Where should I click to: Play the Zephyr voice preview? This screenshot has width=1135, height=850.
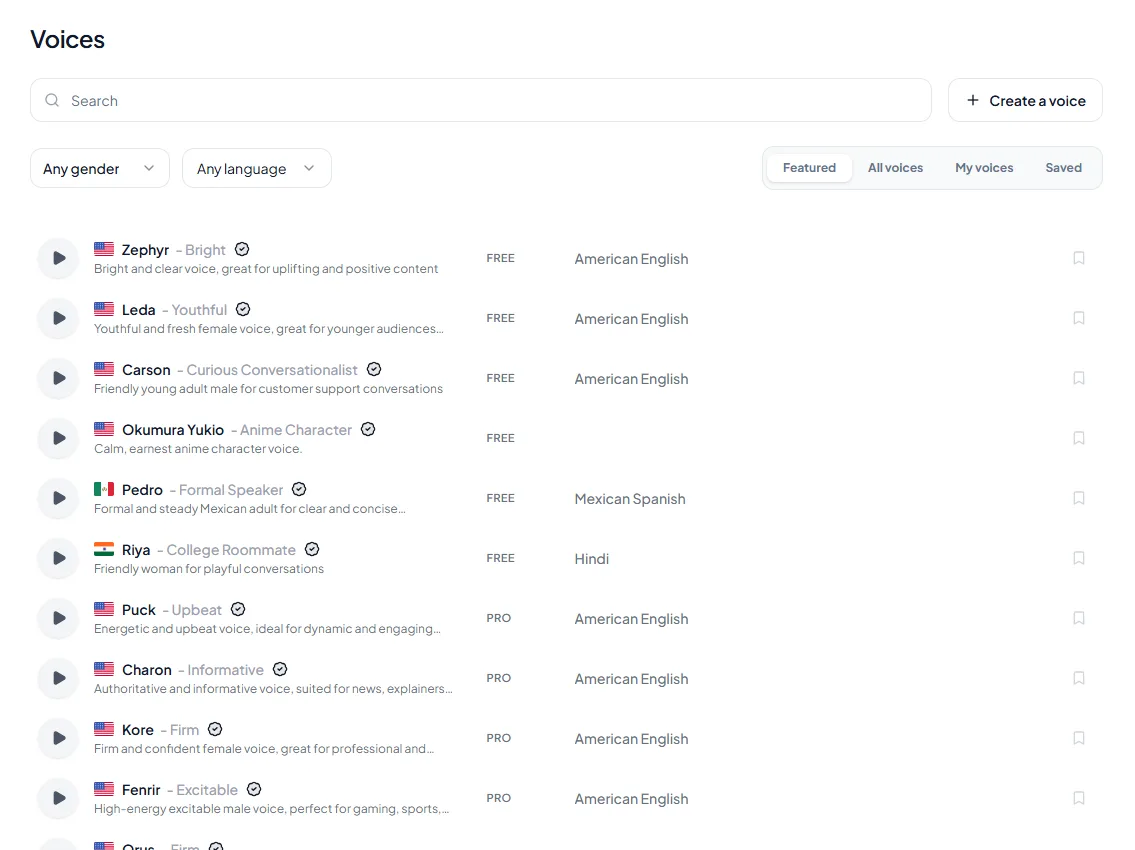(x=58, y=258)
